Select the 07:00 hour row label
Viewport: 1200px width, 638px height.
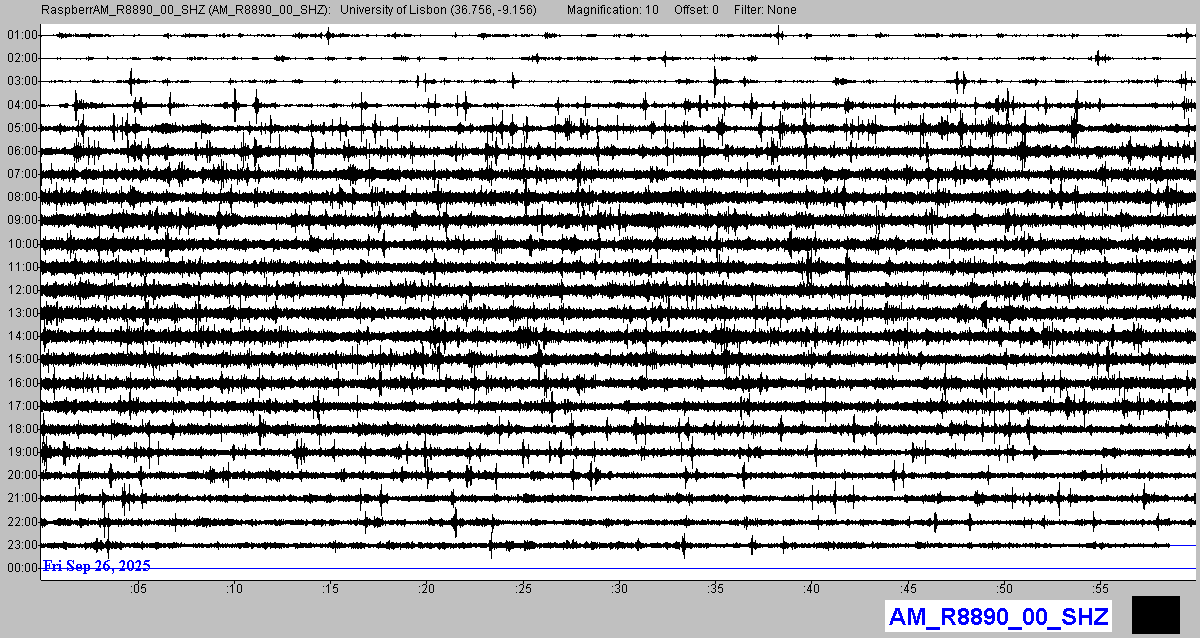pyautogui.click(x=22, y=174)
